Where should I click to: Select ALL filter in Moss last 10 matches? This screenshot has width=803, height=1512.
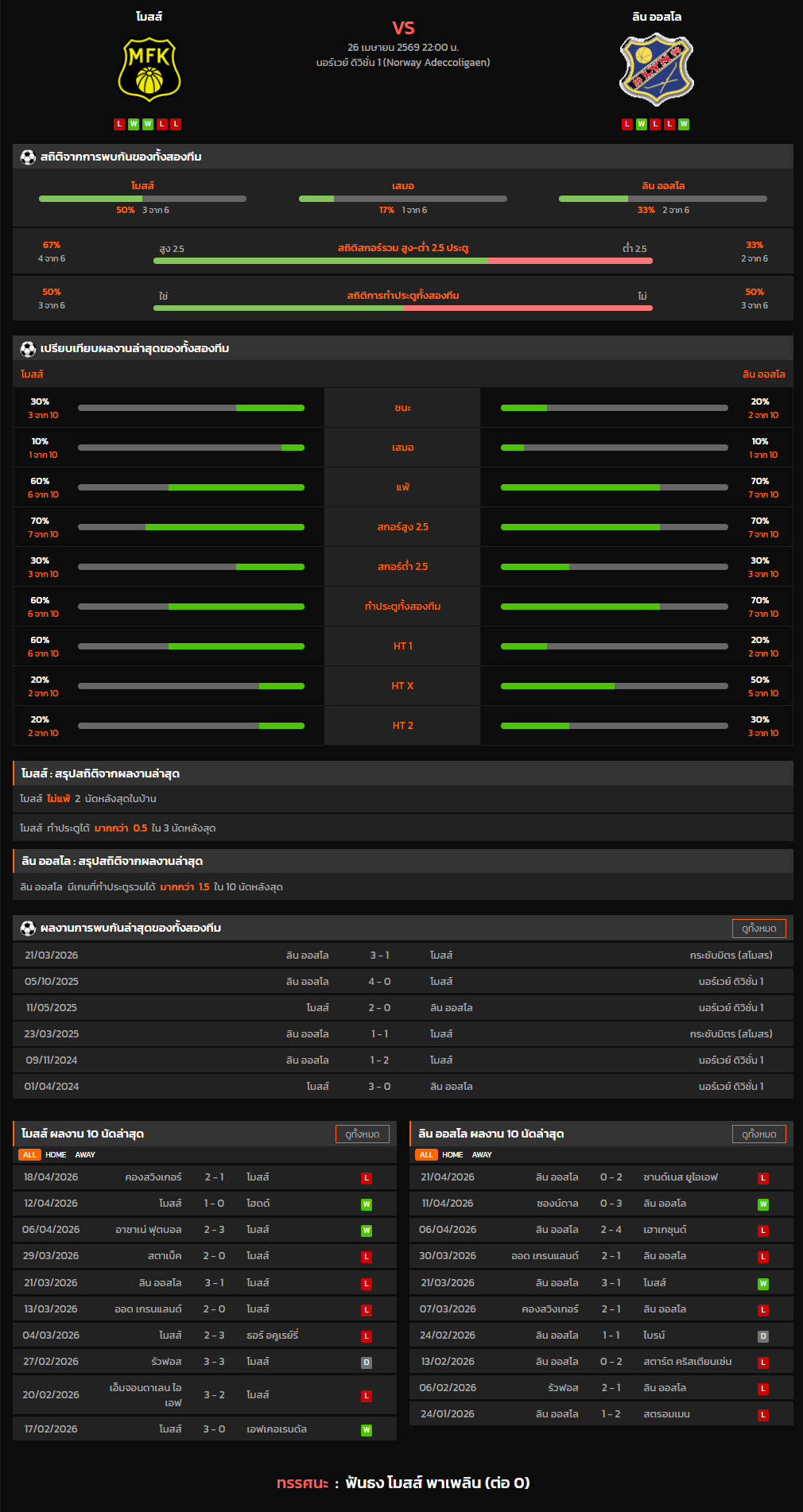coord(29,1154)
